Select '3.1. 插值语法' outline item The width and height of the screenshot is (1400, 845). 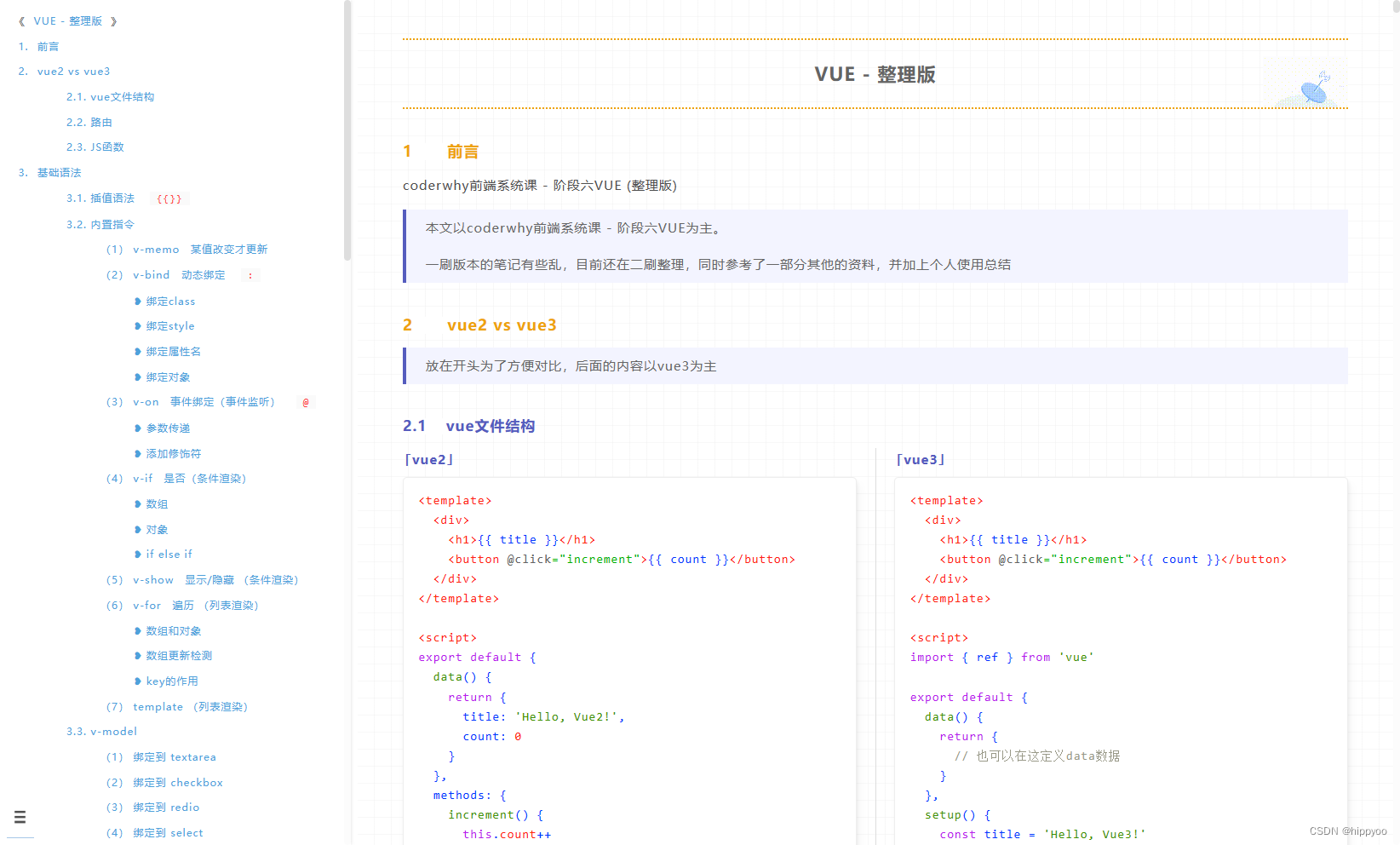[x=100, y=198]
